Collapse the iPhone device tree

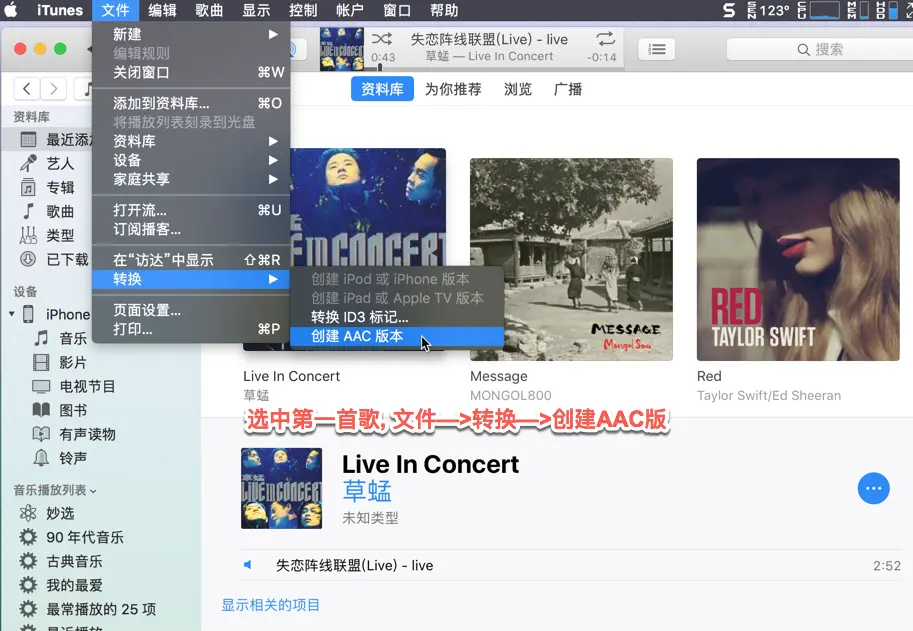coord(12,314)
